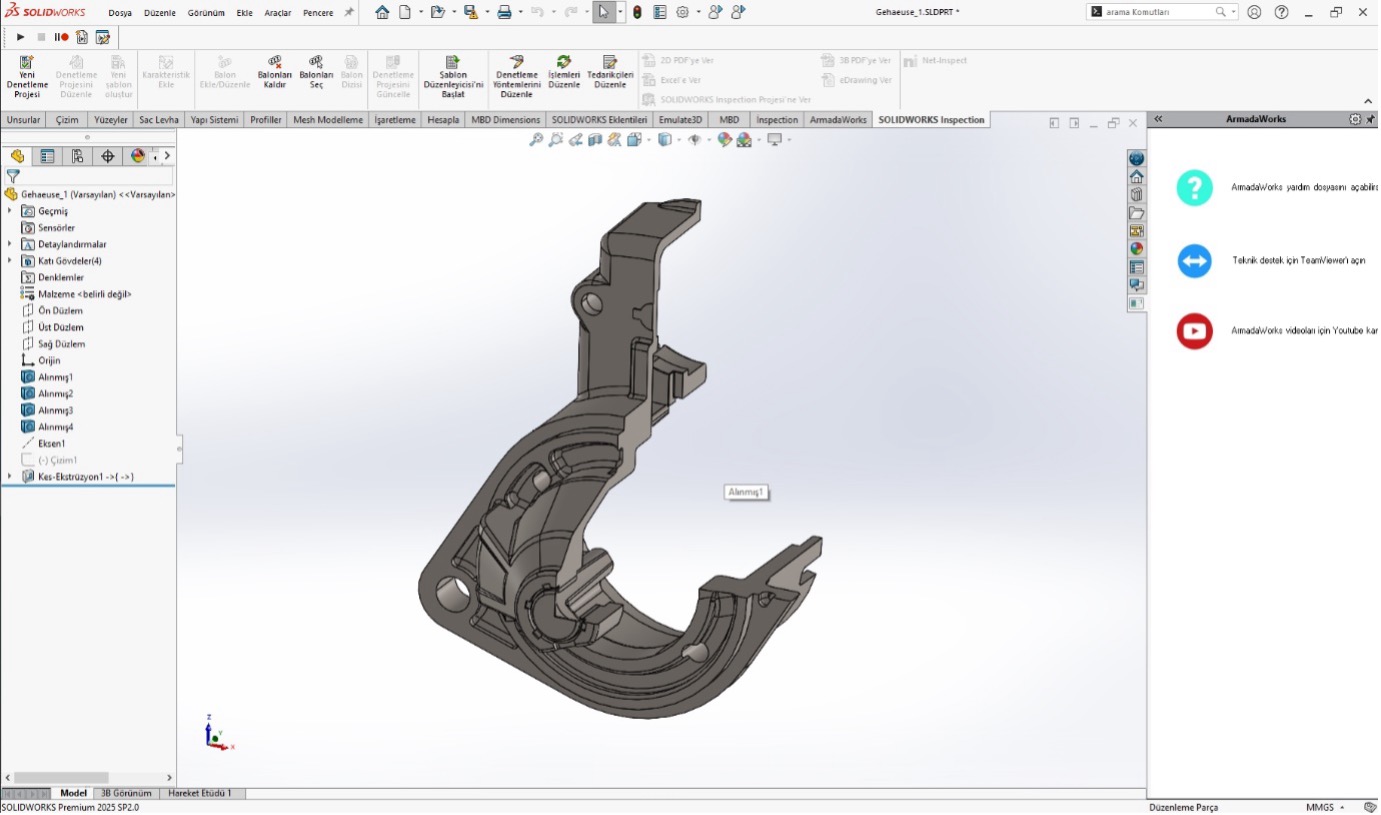Open the Save dropdown arrow
This screenshot has height=815, width=1381.
coord(486,12)
